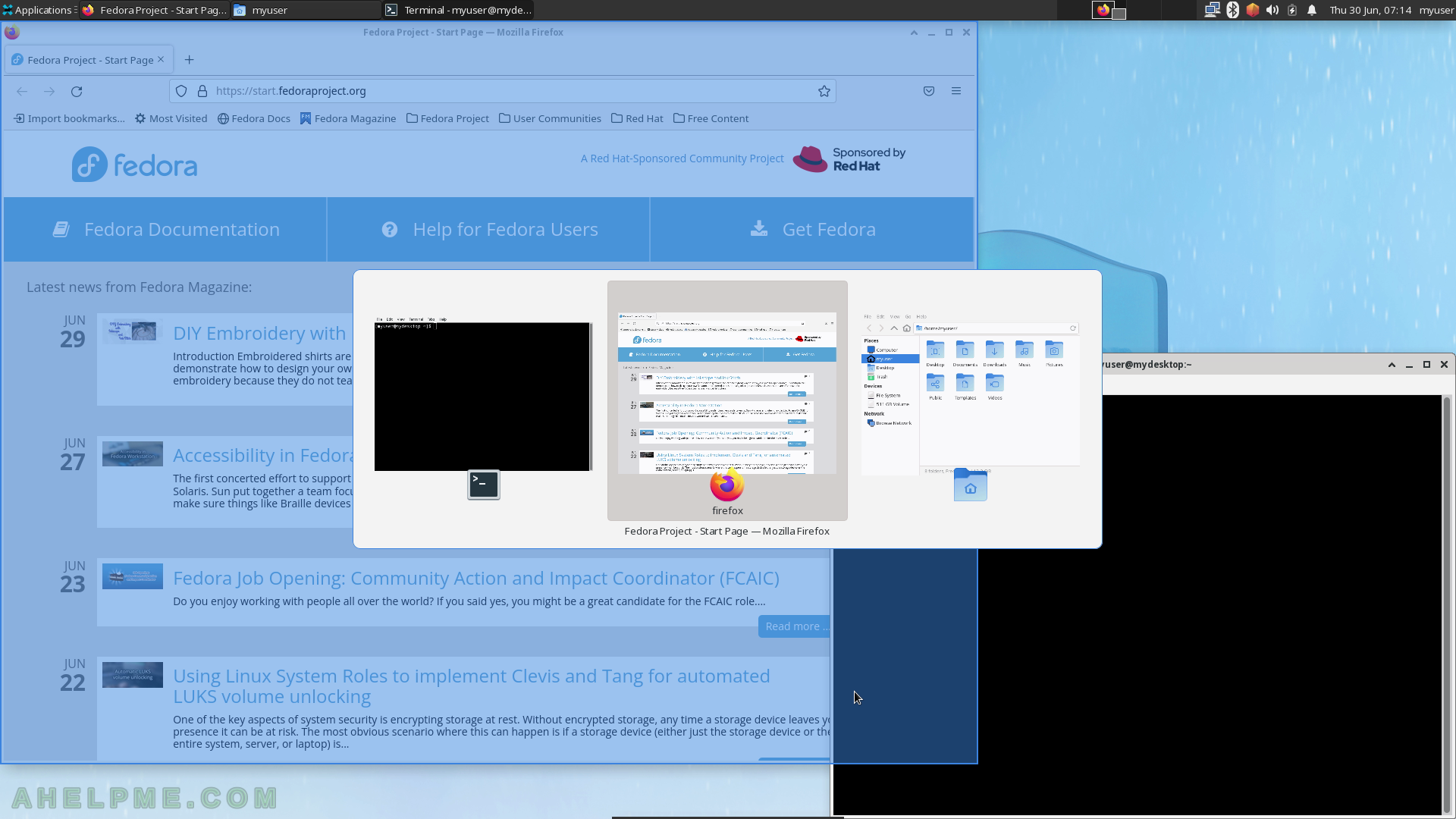1456x819 pixels.
Task: Click the Fedora logo on the start page
Action: pos(134,165)
